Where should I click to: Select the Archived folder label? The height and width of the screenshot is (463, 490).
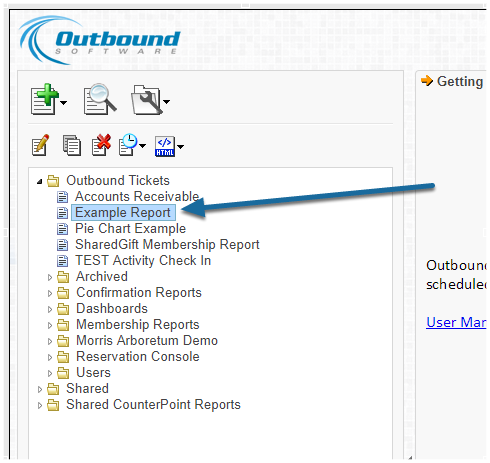click(x=102, y=277)
